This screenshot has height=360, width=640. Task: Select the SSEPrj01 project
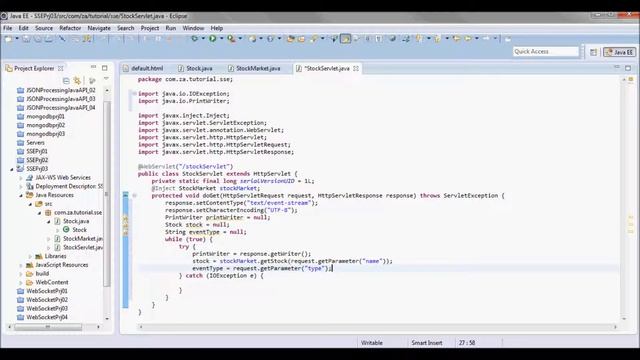pyautogui.click(x=37, y=151)
